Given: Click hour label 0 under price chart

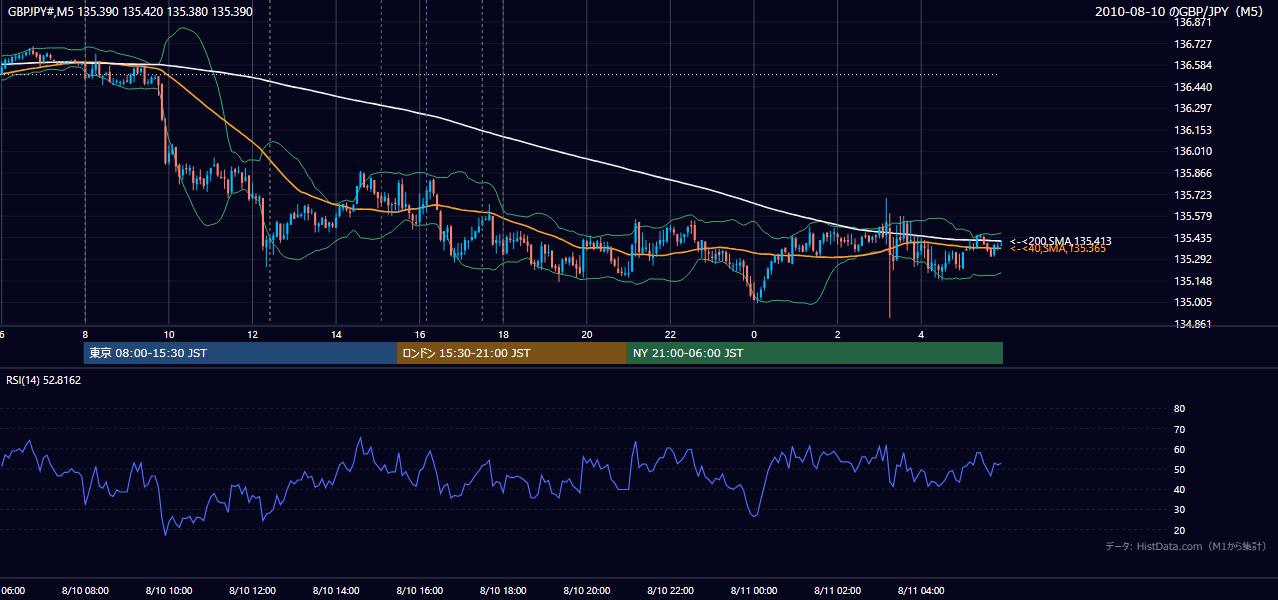Looking at the screenshot, I should pos(754,334).
